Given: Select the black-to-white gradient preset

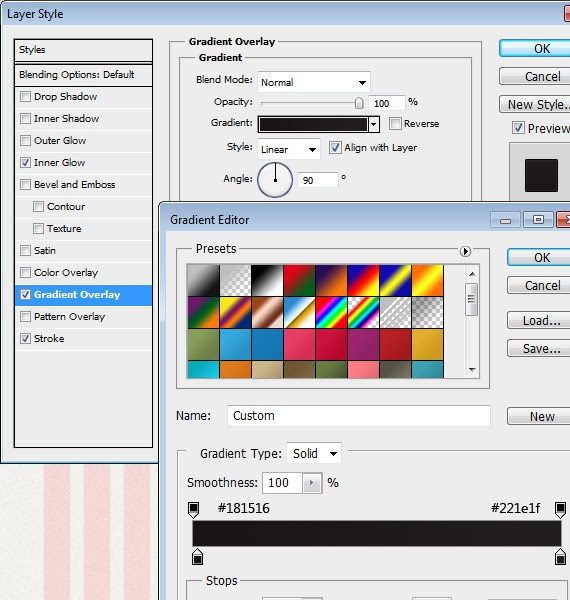Looking at the screenshot, I should click(204, 280).
